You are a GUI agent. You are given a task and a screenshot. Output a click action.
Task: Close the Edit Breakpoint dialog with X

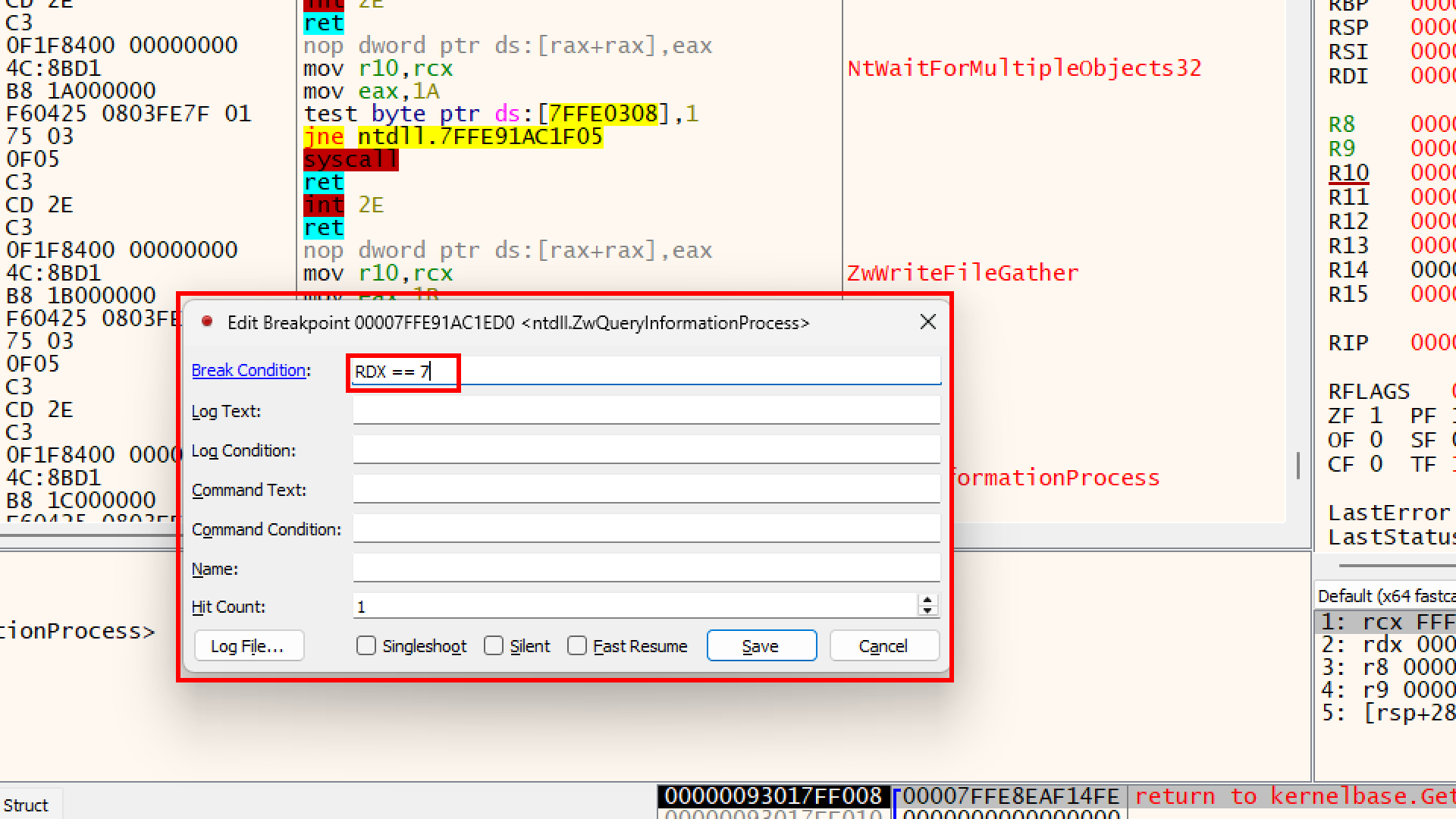click(x=927, y=322)
